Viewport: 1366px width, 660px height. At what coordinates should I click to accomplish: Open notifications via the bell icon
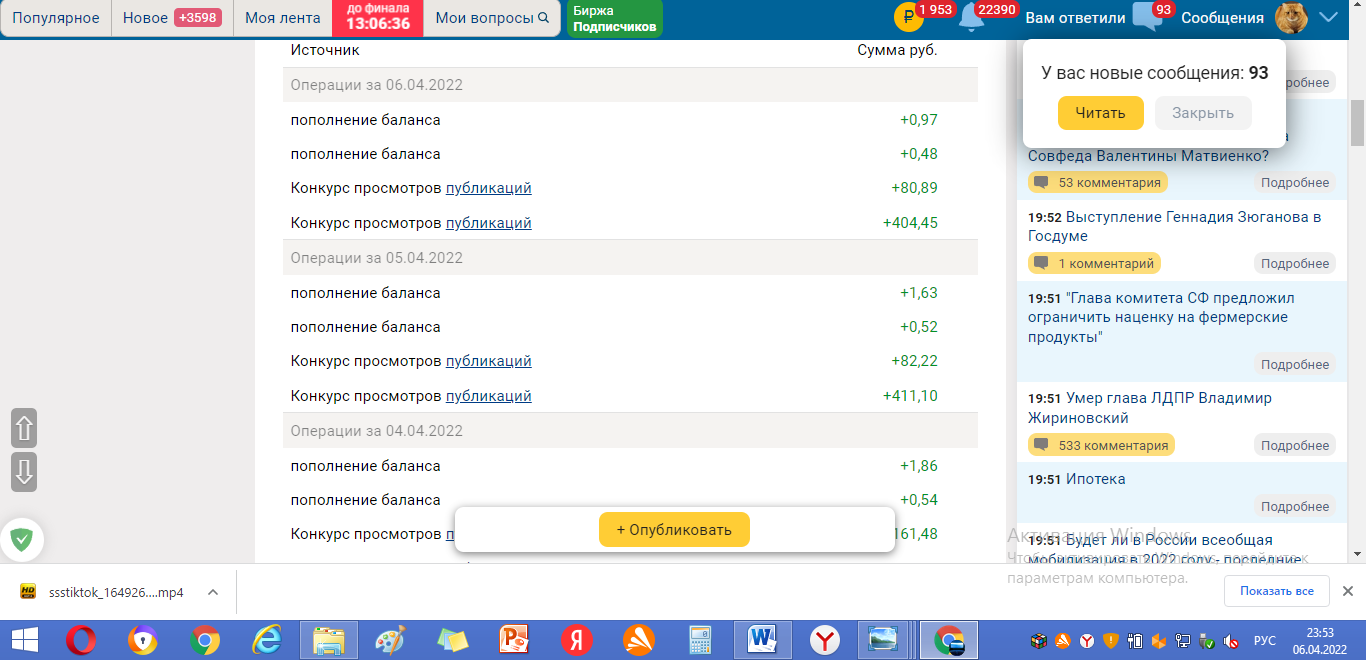pos(969,17)
